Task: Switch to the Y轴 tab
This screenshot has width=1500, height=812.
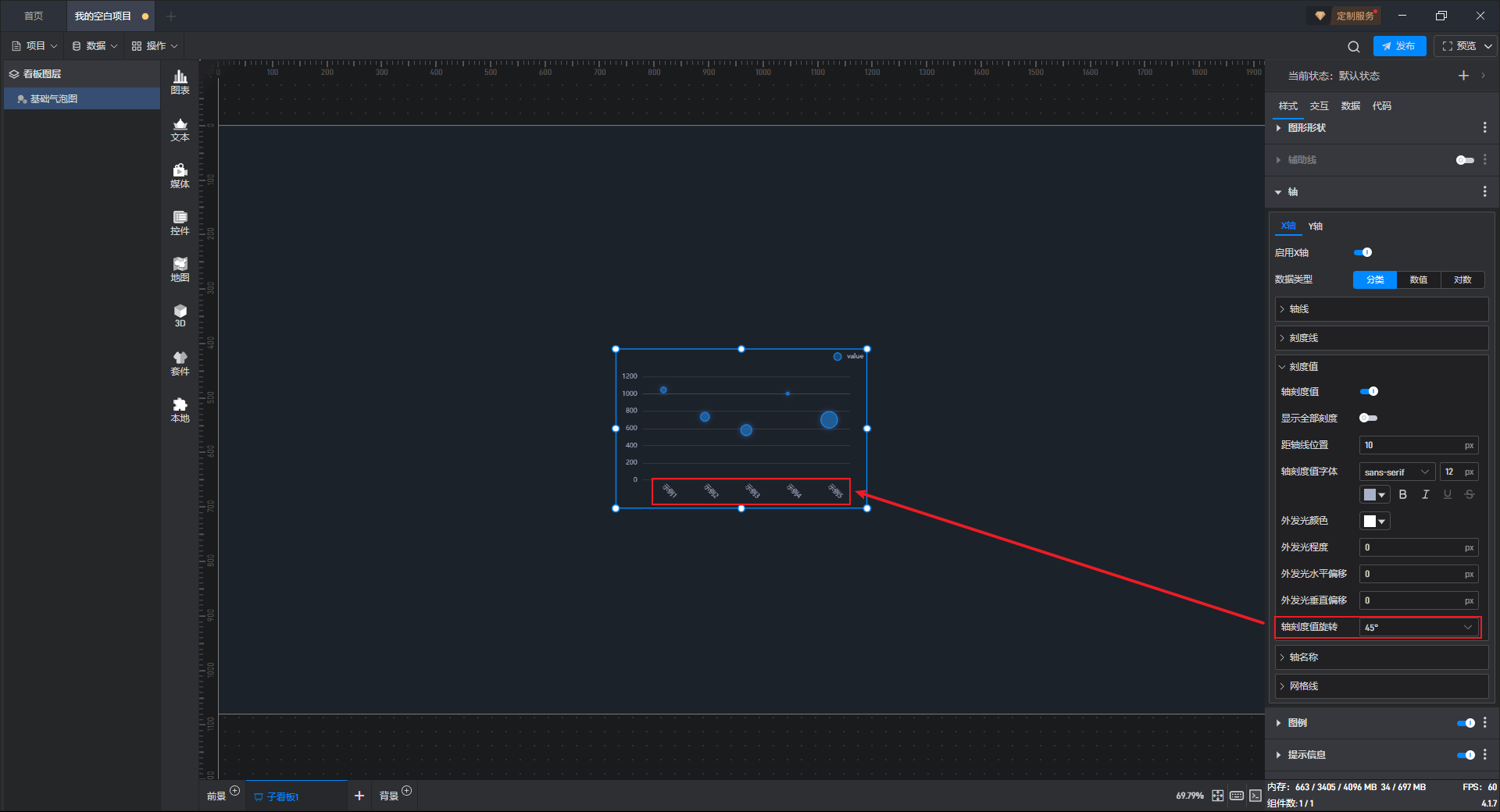Action: [1316, 226]
